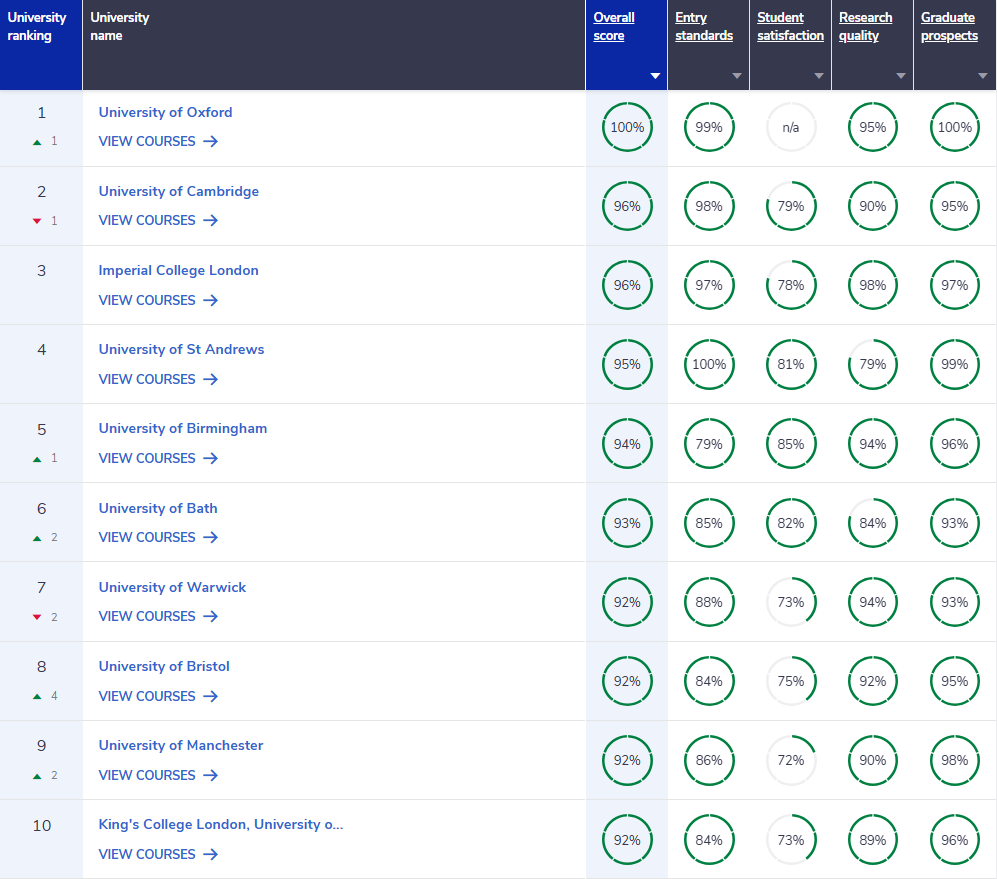Open University of Warwick page
The width and height of the screenshot is (997, 879).
(172, 587)
